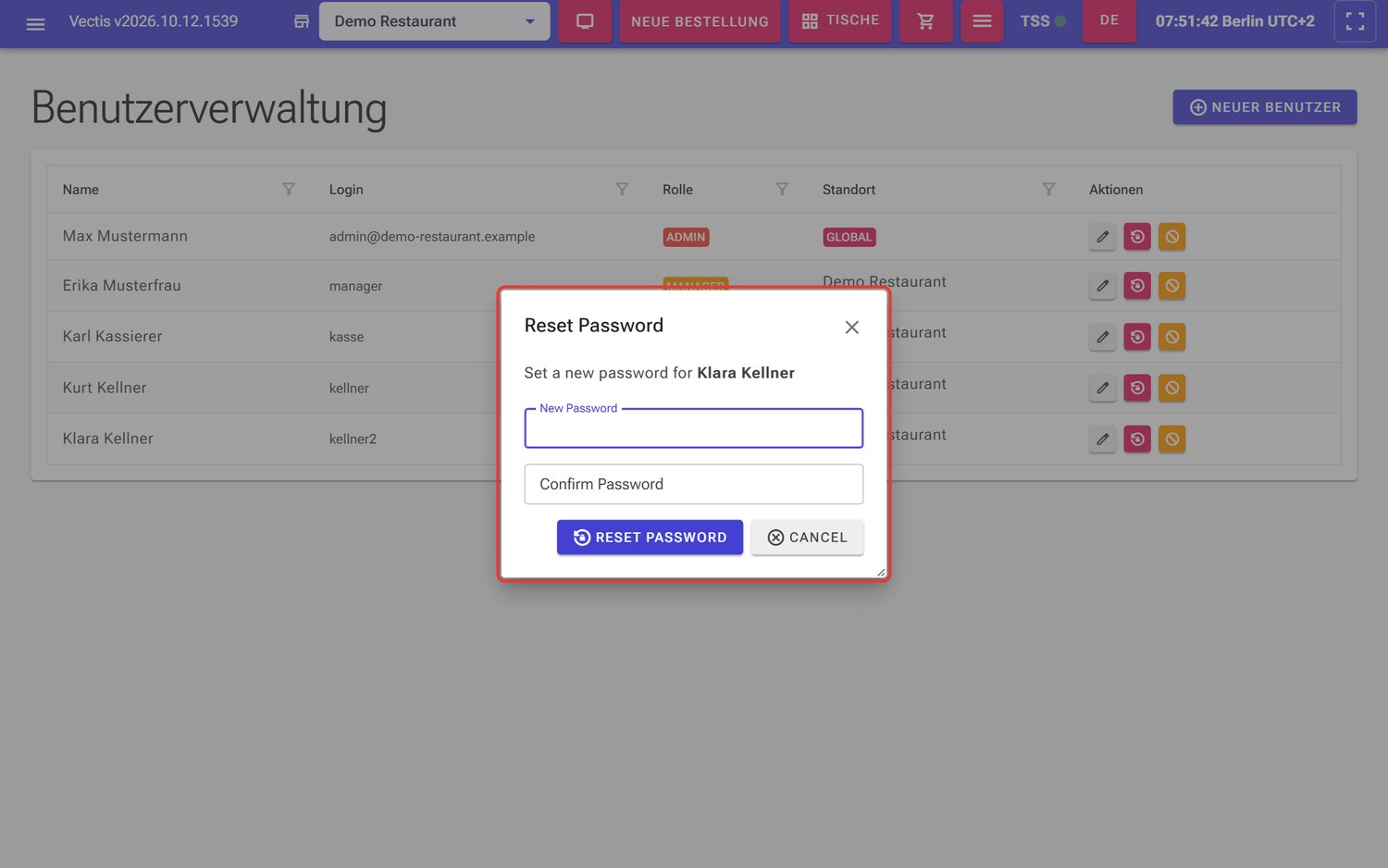Click the ADMIN role badge
This screenshot has height=868, width=1388.
pyautogui.click(x=686, y=237)
